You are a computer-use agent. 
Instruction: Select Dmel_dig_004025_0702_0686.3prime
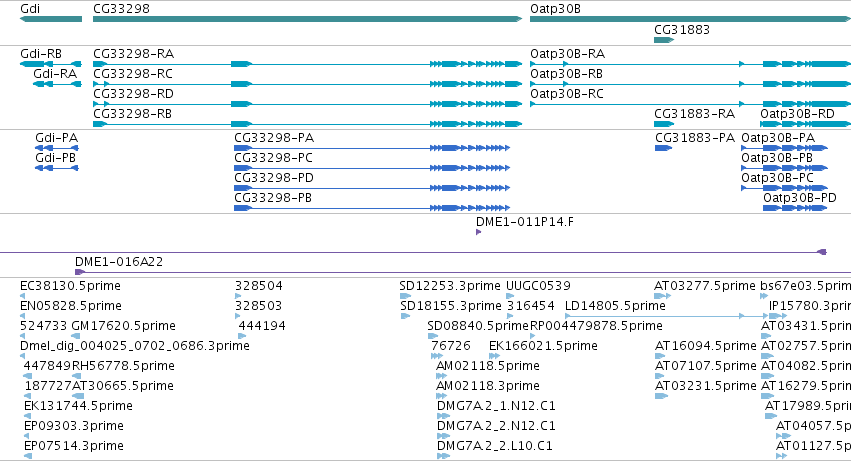[135, 346]
